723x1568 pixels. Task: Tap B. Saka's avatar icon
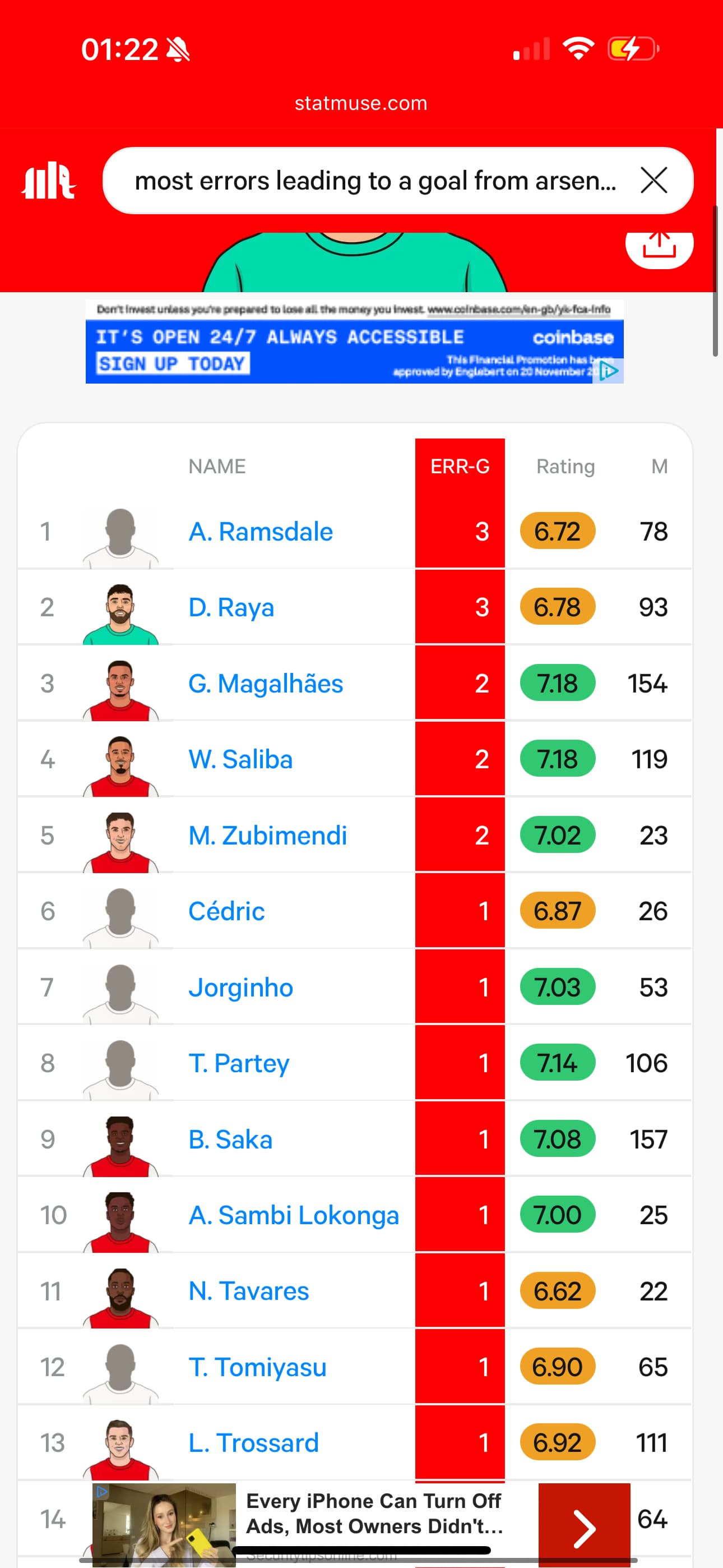pyautogui.click(x=121, y=1146)
